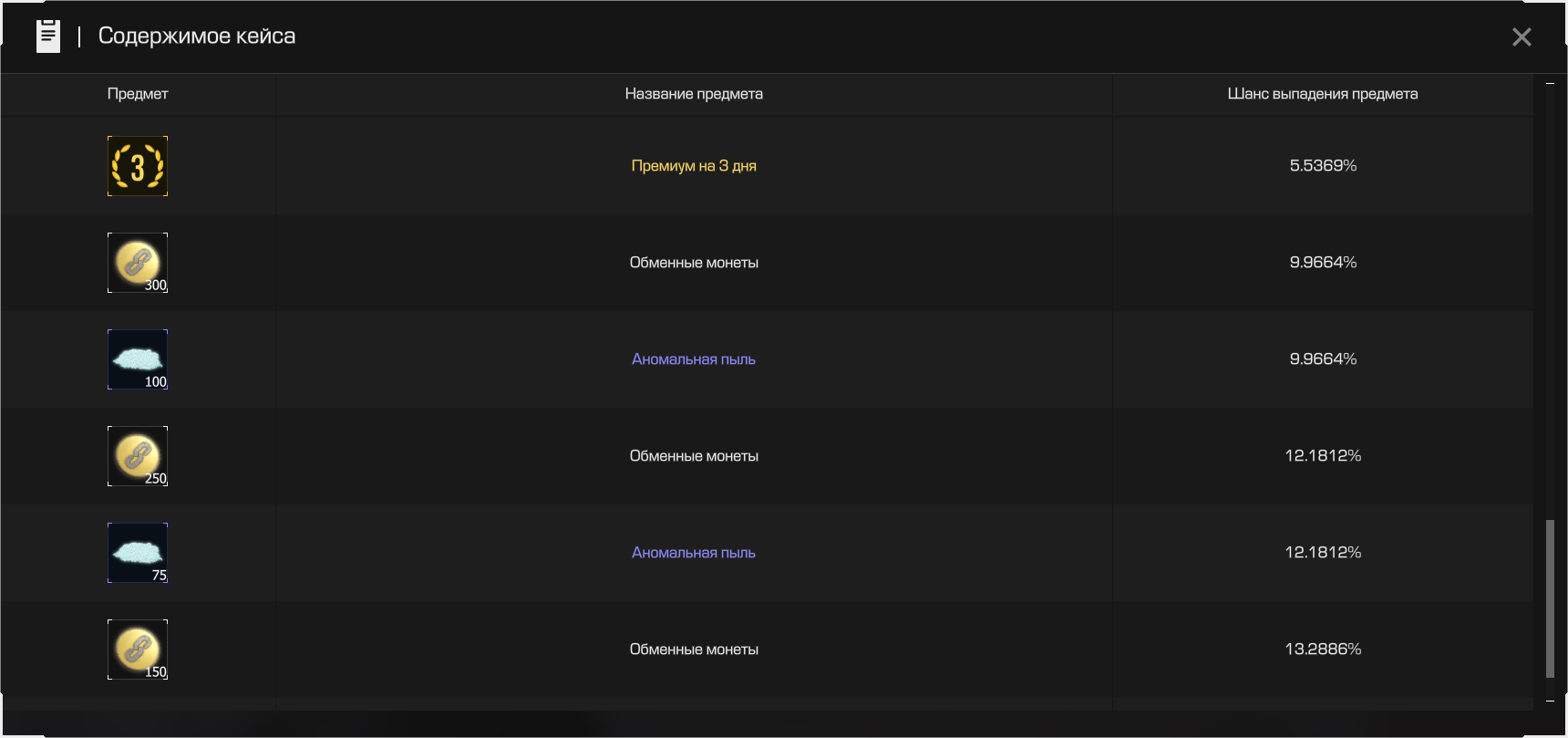Screen dimensions: 1568x738
Task: Select 'Аномальная пыль' name in the 12.1812% row
Action: [x=694, y=553]
